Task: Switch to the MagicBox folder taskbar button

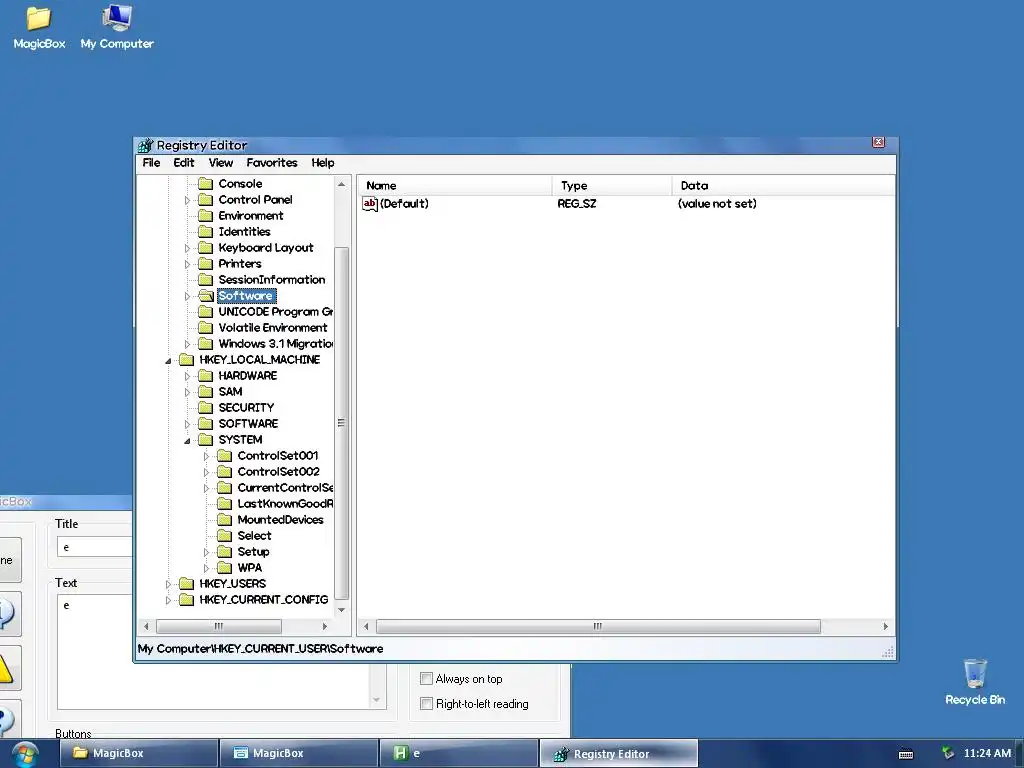Action: pyautogui.click(x=138, y=753)
